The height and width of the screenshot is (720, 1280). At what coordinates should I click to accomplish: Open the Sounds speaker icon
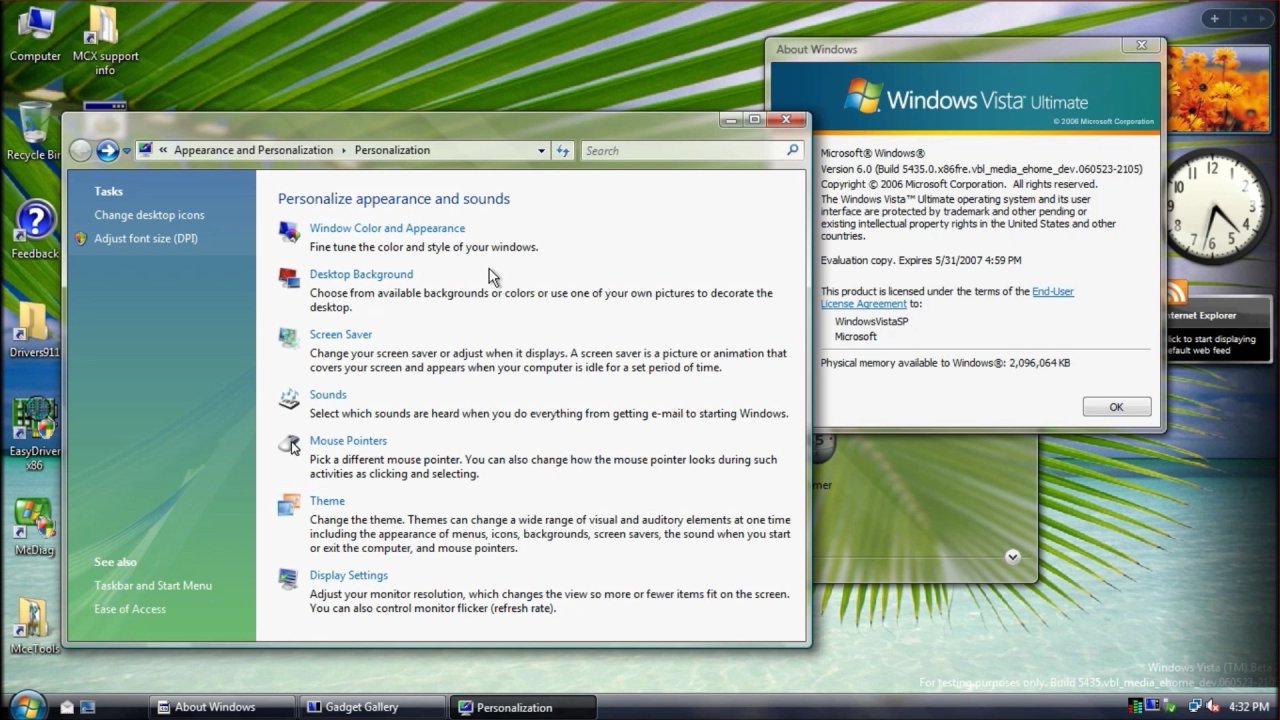tap(289, 398)
